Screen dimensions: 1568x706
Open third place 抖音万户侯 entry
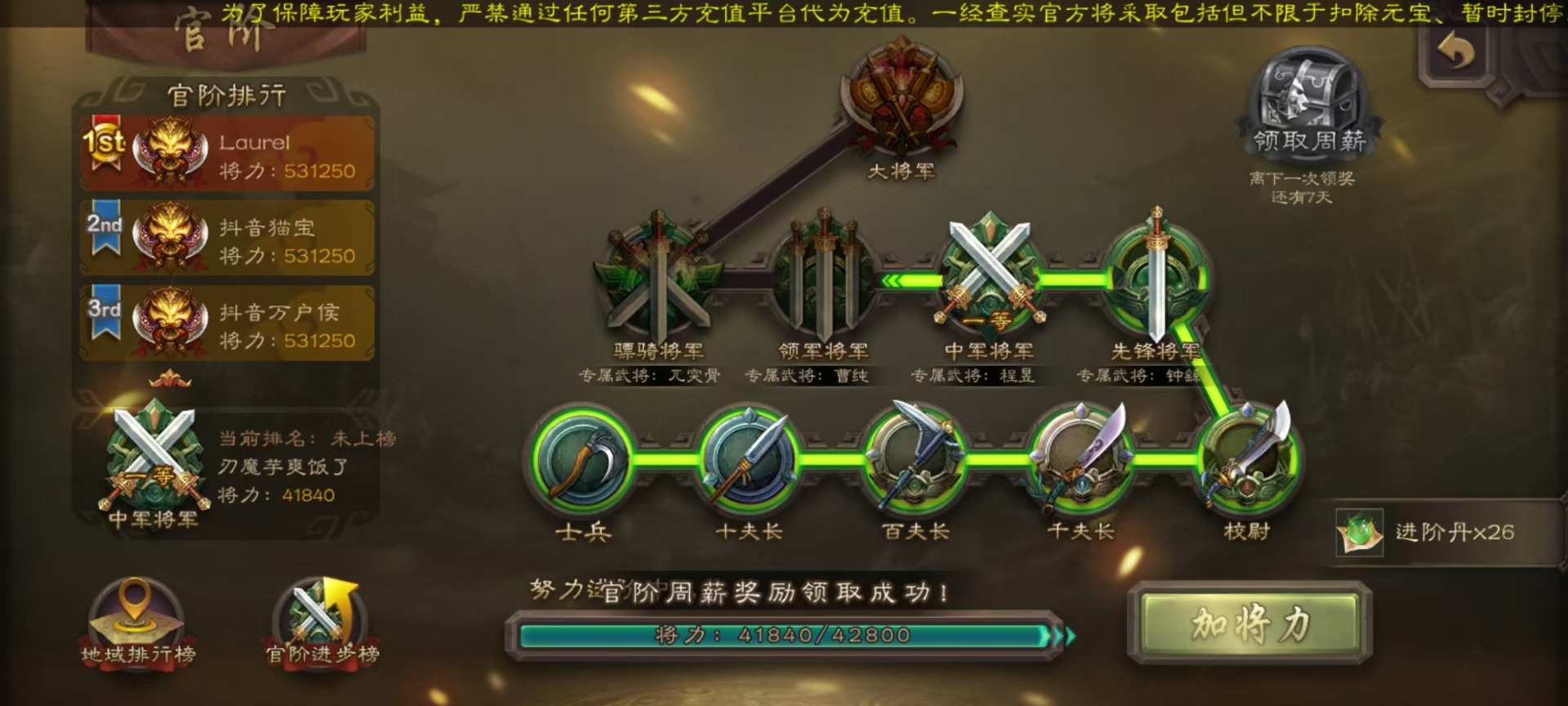227,323
